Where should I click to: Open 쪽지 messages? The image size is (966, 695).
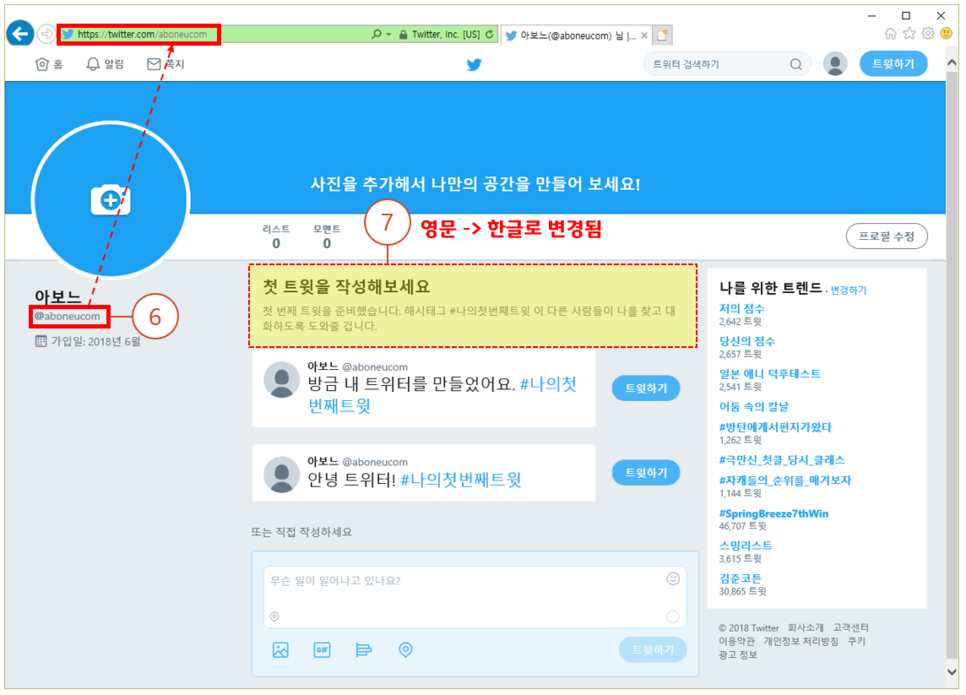pyautogui.click(x=165, y=64)
